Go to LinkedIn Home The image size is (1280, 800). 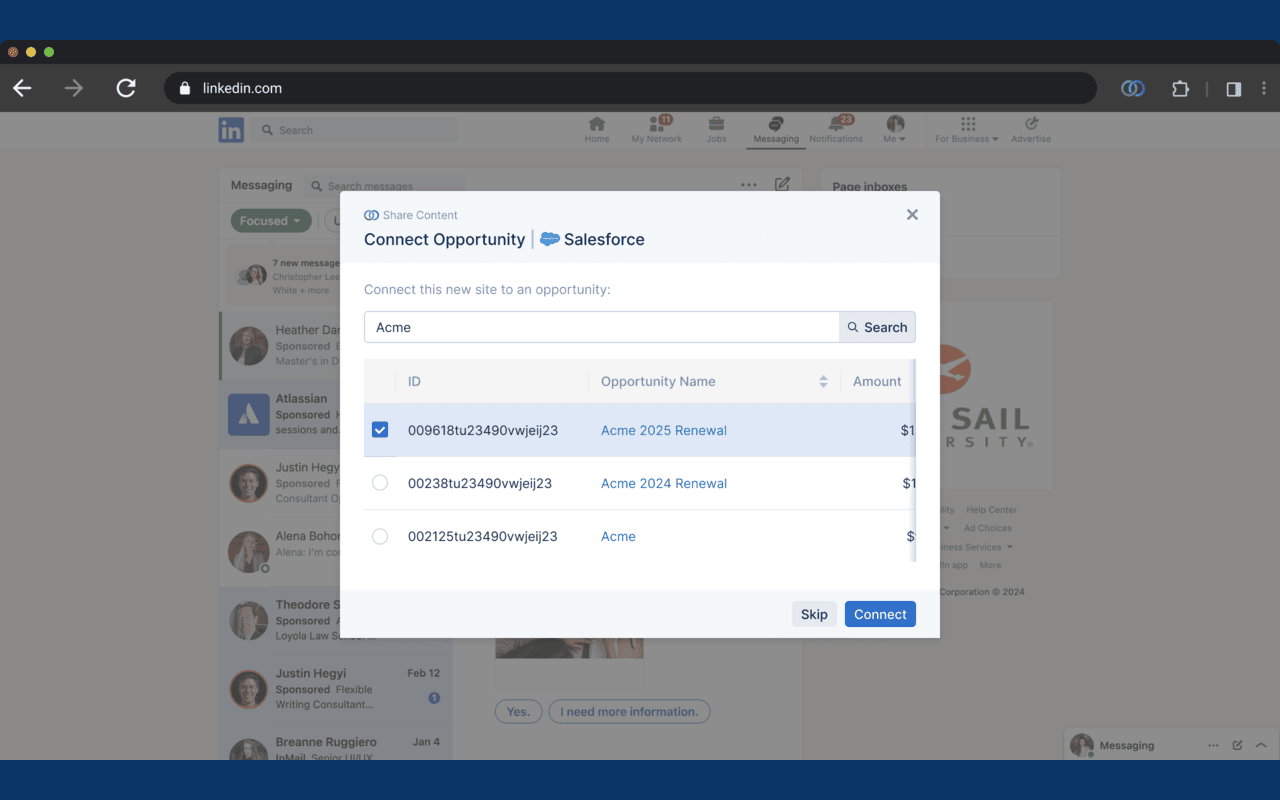pos(597,130)
